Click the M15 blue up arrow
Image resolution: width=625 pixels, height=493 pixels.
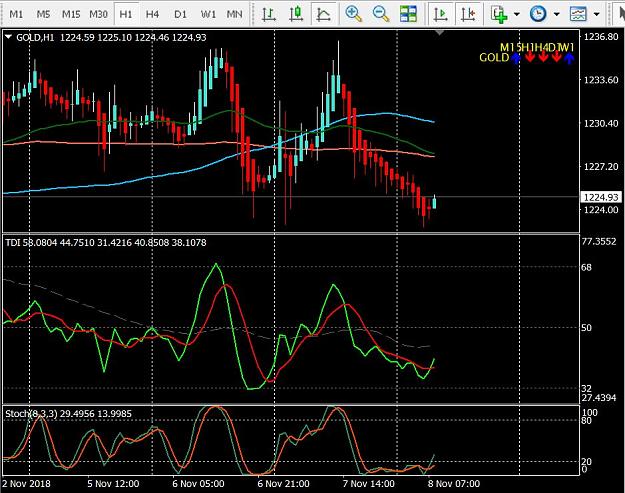[x=516, y=58]
